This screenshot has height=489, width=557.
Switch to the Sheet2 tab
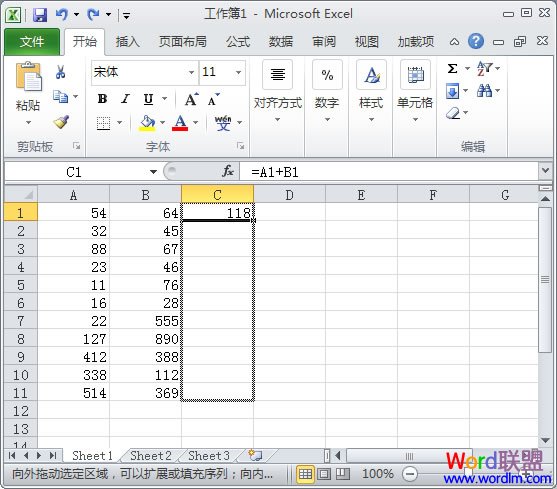[151, 455]
